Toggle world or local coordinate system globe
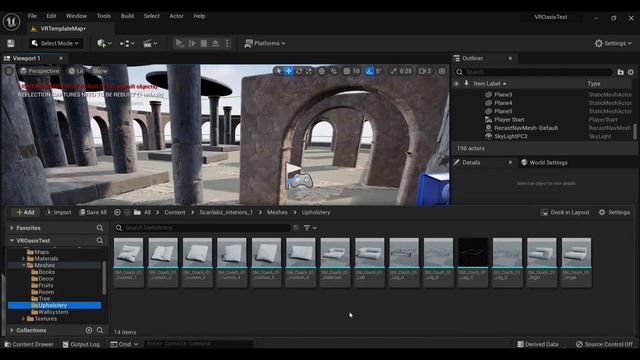 click(x=322, y=71)
